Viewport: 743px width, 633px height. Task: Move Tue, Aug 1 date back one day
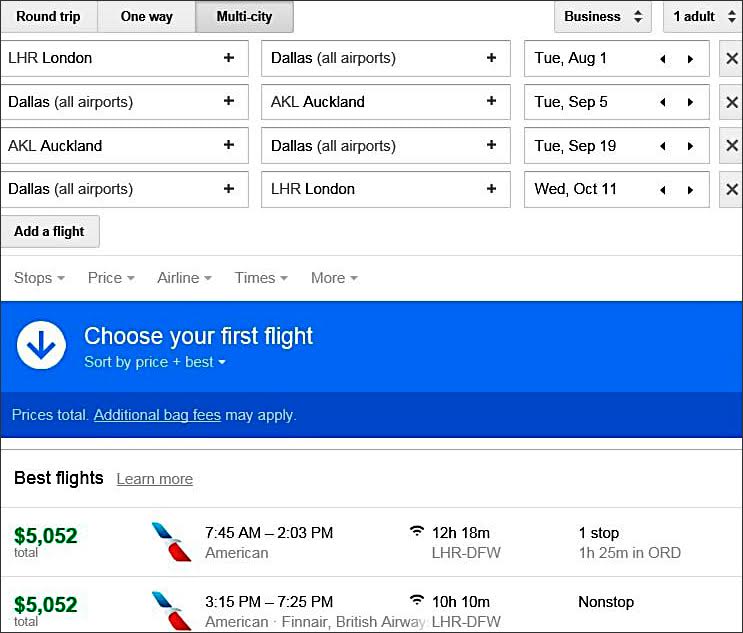point(663,59)
